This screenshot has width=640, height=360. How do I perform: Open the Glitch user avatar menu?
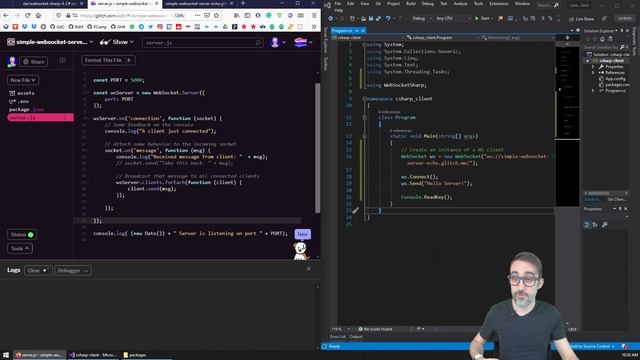click(x=278, y=42)
